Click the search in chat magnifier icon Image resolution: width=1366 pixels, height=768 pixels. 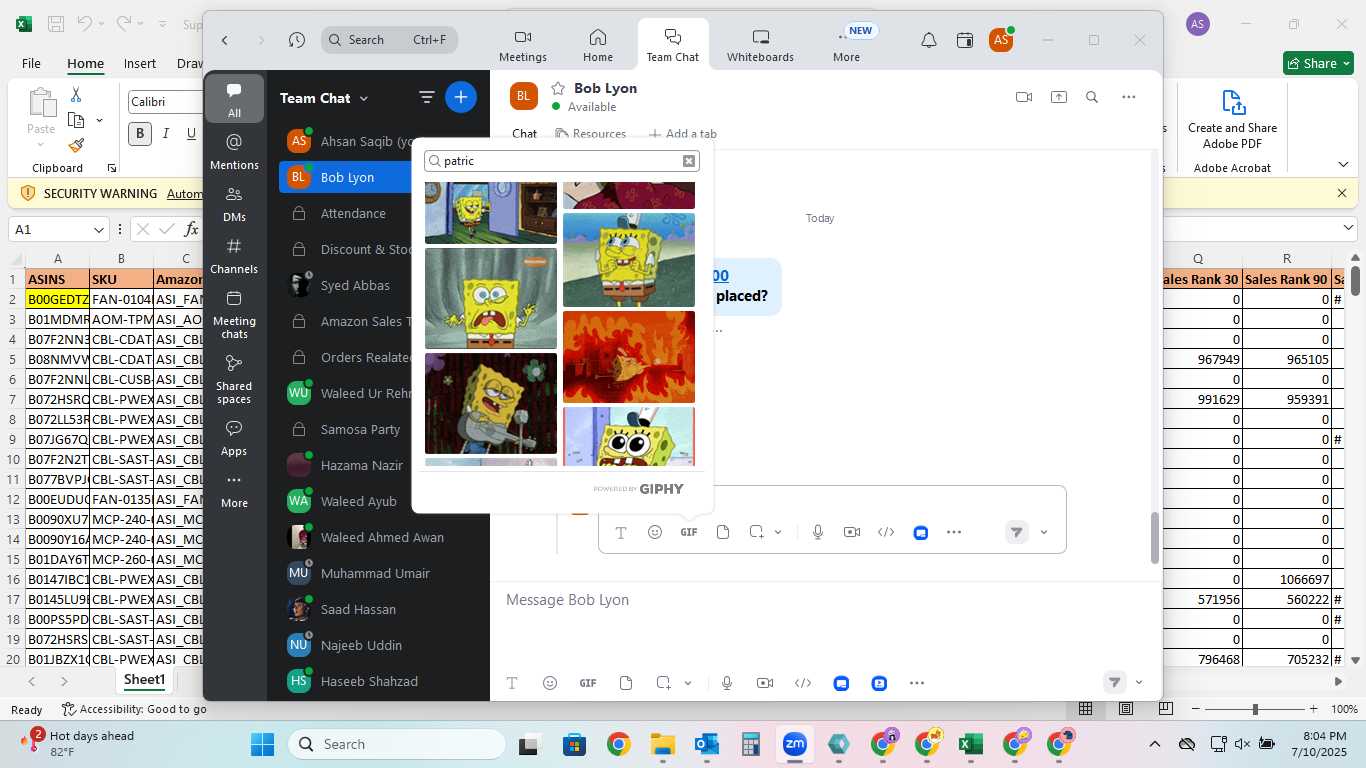point(1092,97)
